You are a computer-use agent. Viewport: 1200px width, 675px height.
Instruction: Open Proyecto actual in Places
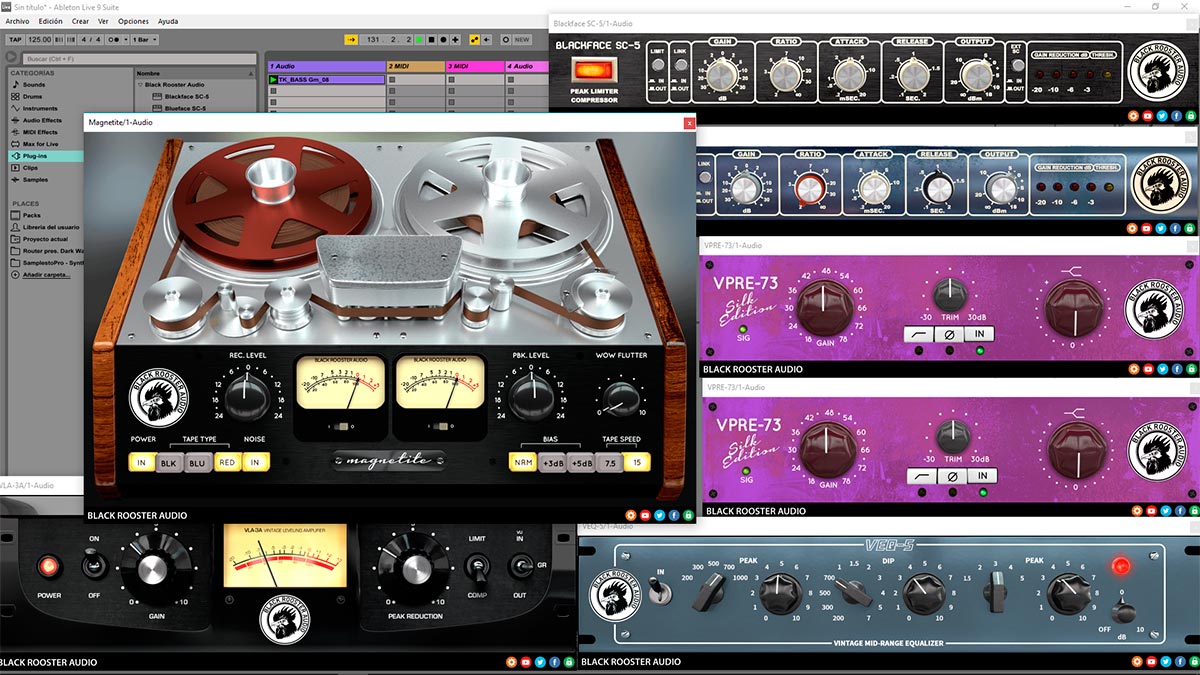click(x=45, y=240)
